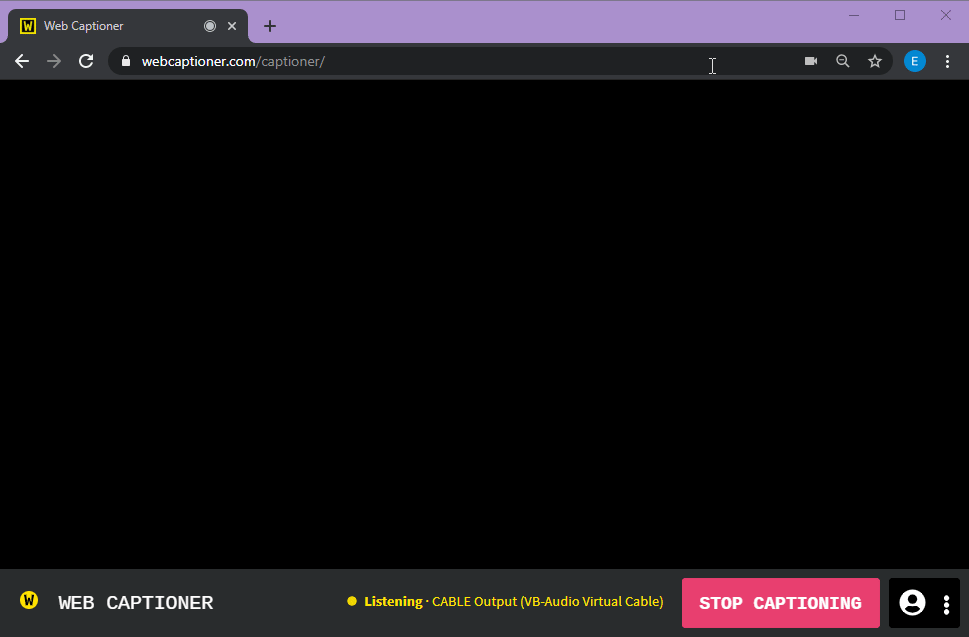Viewport: 969px width, 637px height.
Task: Click the Stop Captioning button
Action: pyautogui.click(x=780, y=603)
